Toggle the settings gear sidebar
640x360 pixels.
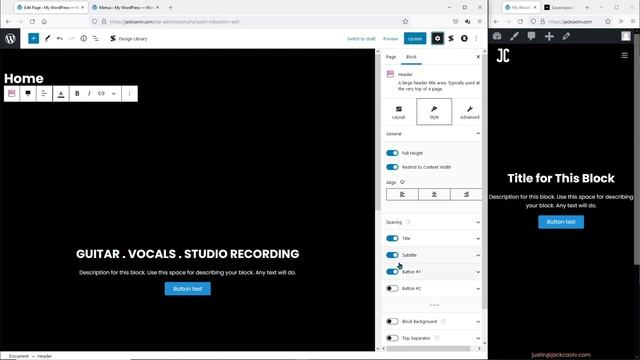click(437, 38)
